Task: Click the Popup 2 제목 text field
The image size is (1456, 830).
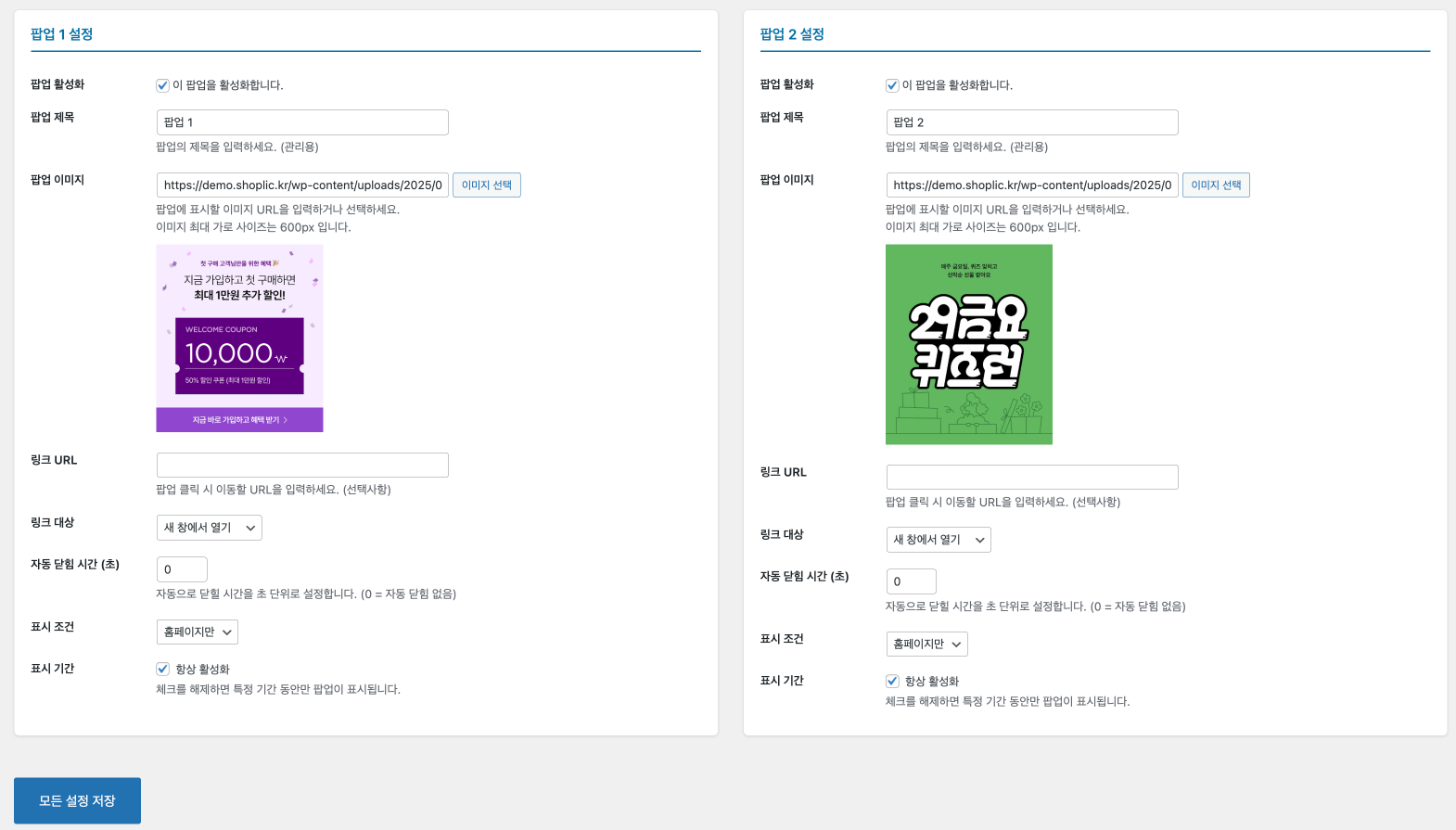Action: coord(1031,122)
